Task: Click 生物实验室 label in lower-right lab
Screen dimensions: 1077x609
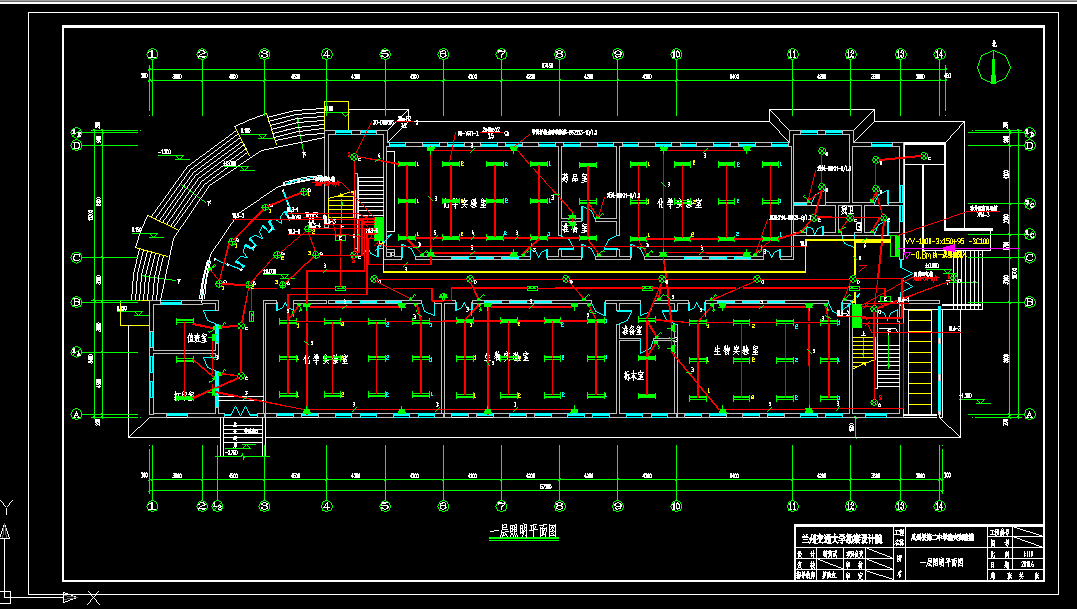Action: (x=736, y=350)
